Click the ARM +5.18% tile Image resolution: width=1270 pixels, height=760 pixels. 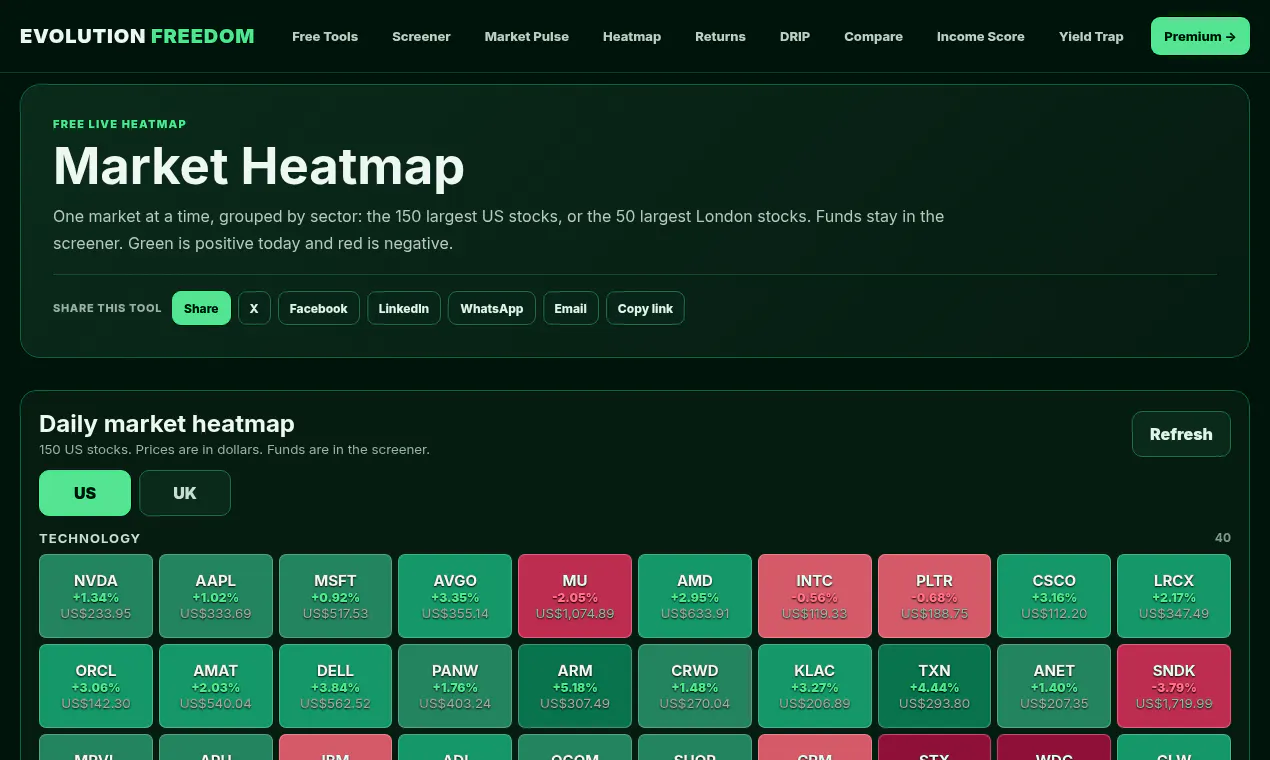coord(575,686)
